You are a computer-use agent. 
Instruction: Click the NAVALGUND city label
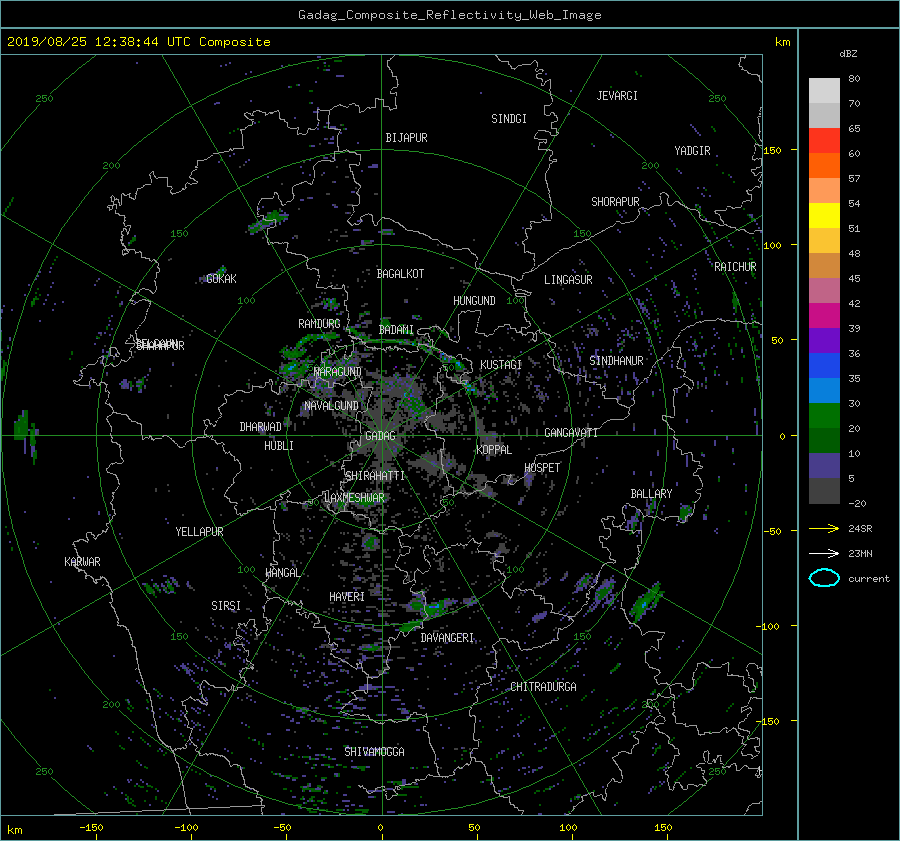coord(331,406)
